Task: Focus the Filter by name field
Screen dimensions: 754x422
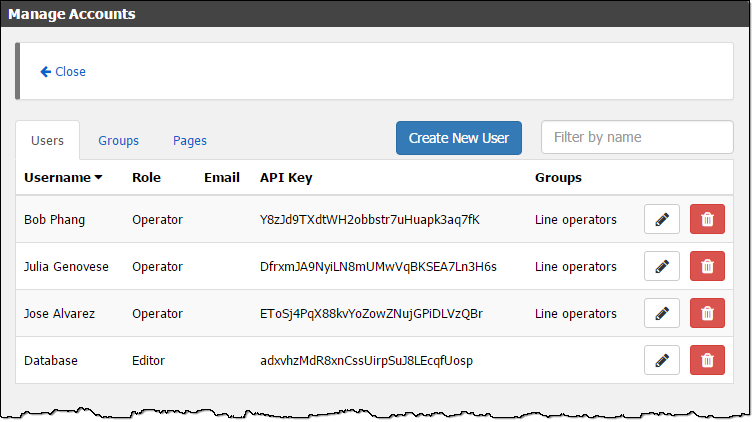Action: point(637,137)
